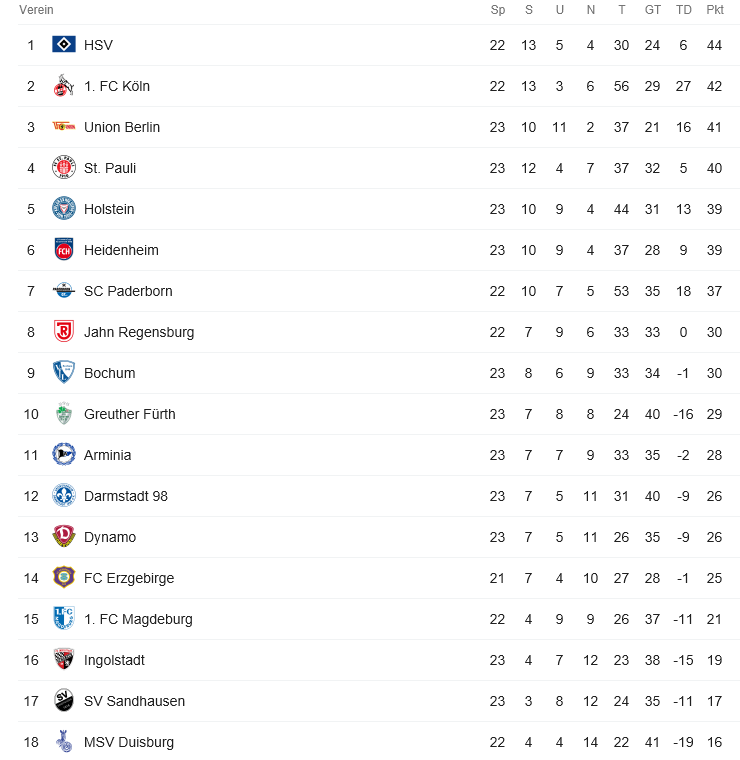This screenshot has height=760, width=740.
Task: Click the Heidenheim crest icon
Action: coord(64,250)
